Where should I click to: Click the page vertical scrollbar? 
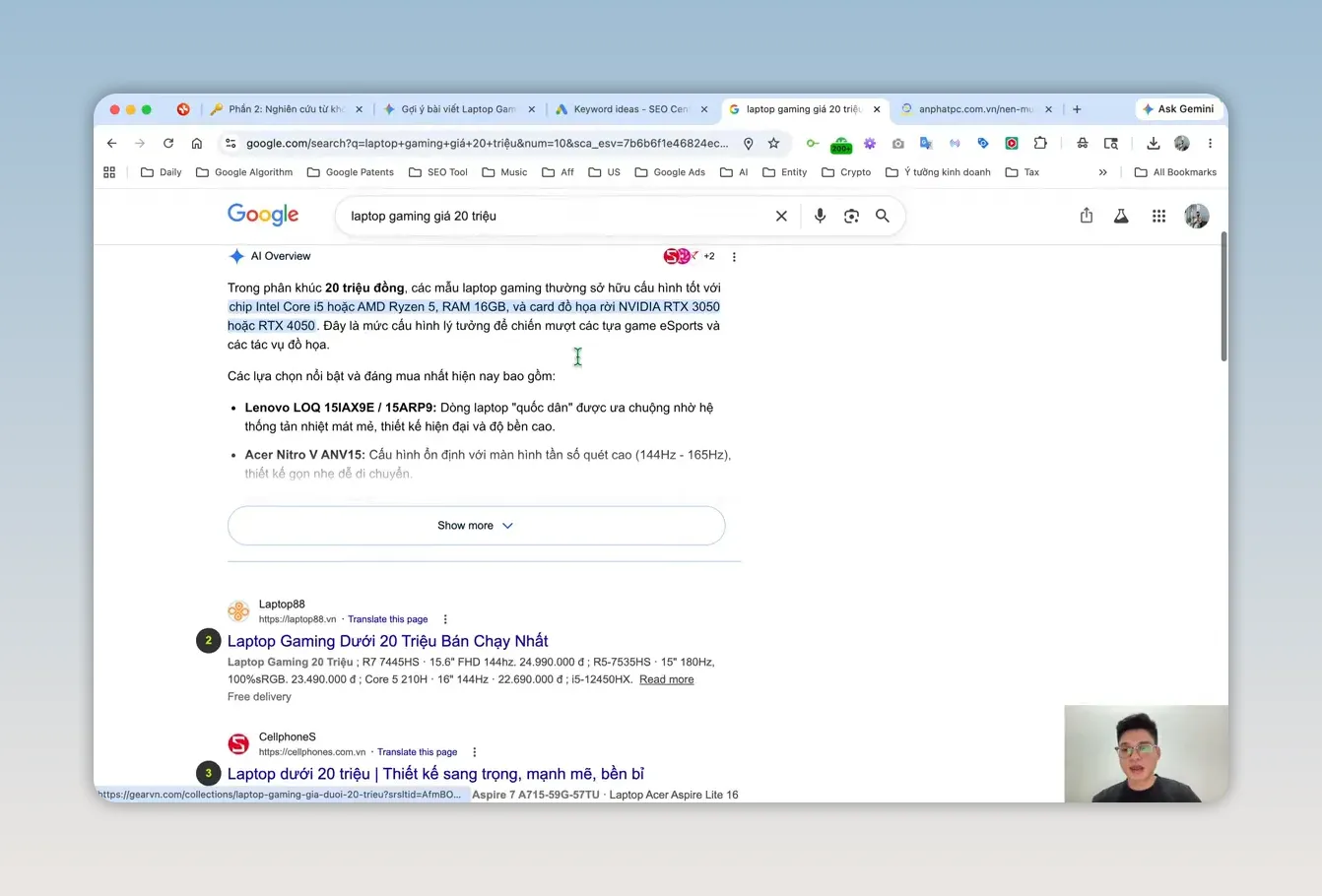pyautogui.click(x=1223, y=297)
